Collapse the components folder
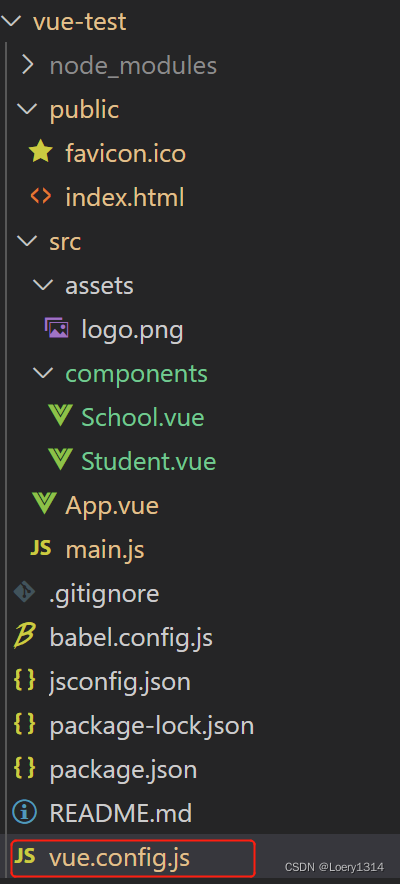400x884 pixels. [43, 373]
